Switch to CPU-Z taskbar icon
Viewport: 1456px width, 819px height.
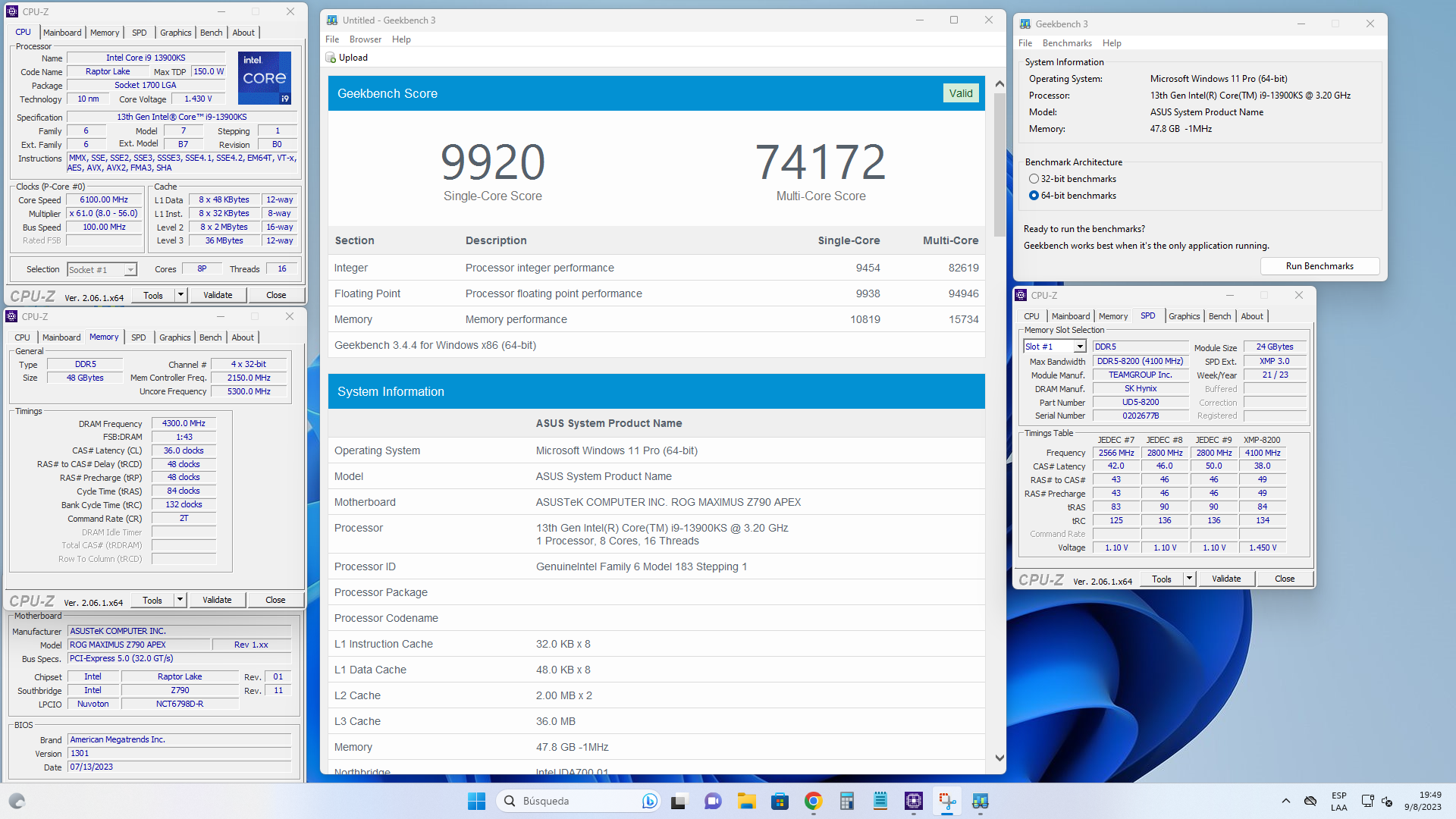pyautogui.click(x=914, y=801)
